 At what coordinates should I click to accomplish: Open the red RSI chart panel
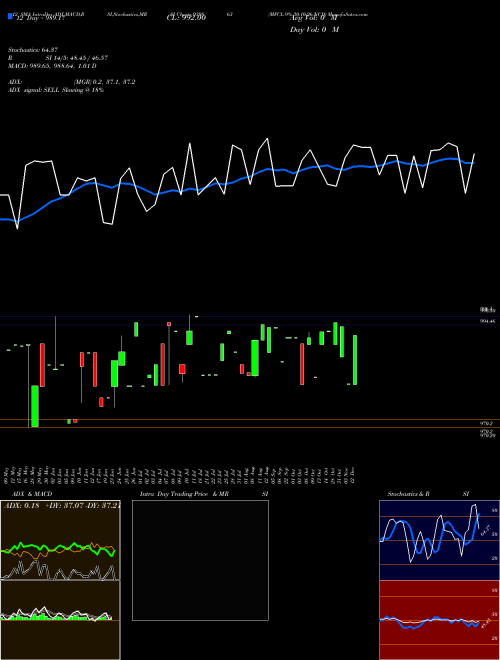click(x=439, y=620)
